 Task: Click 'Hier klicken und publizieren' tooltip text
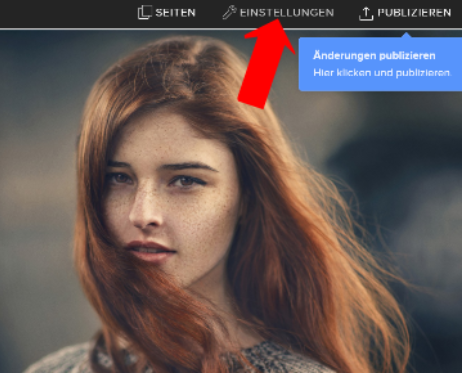[382, 72]
